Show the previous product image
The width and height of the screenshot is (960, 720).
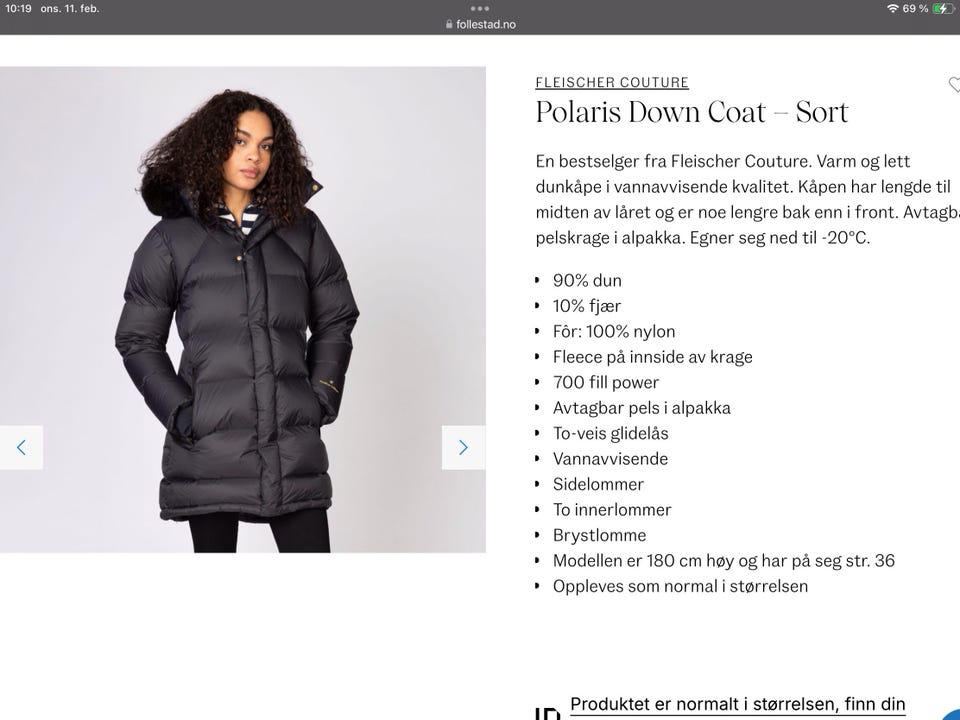point(21,448)
